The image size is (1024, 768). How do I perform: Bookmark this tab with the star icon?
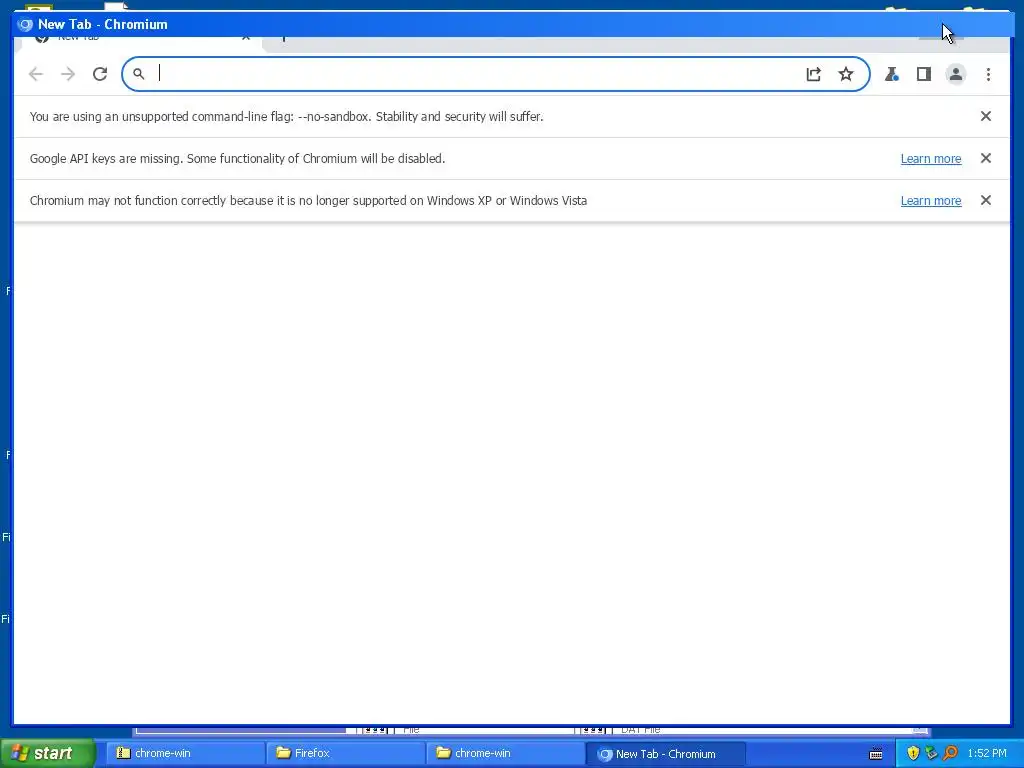coord(846,74)
